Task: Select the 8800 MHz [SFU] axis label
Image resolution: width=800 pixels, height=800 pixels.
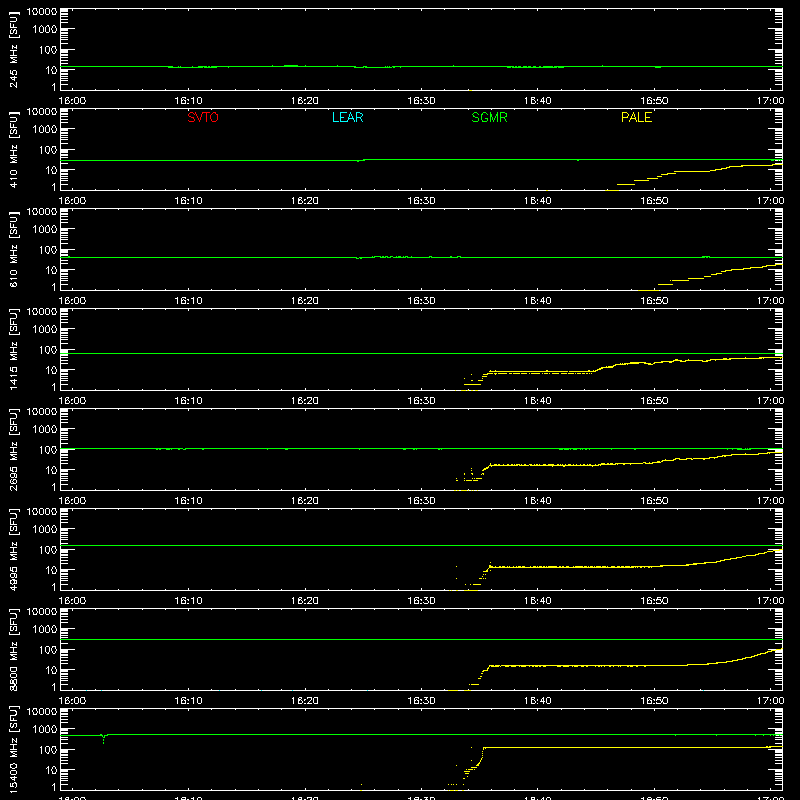Action: point(14,649)
